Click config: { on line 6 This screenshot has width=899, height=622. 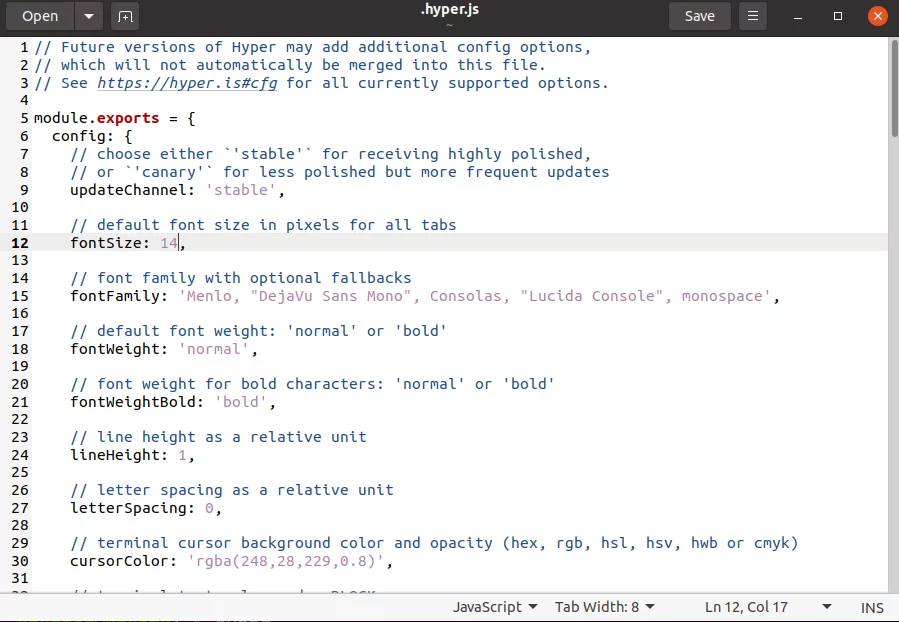point(92,136)
